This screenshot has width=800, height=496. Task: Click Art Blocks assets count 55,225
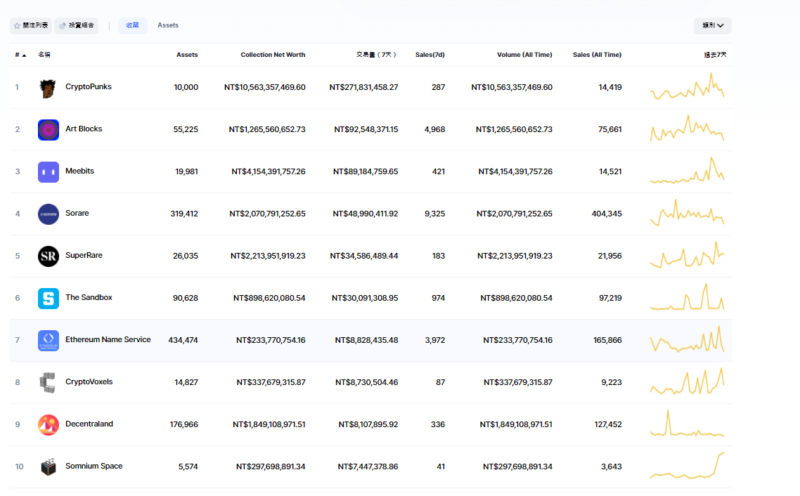(186, 130)
